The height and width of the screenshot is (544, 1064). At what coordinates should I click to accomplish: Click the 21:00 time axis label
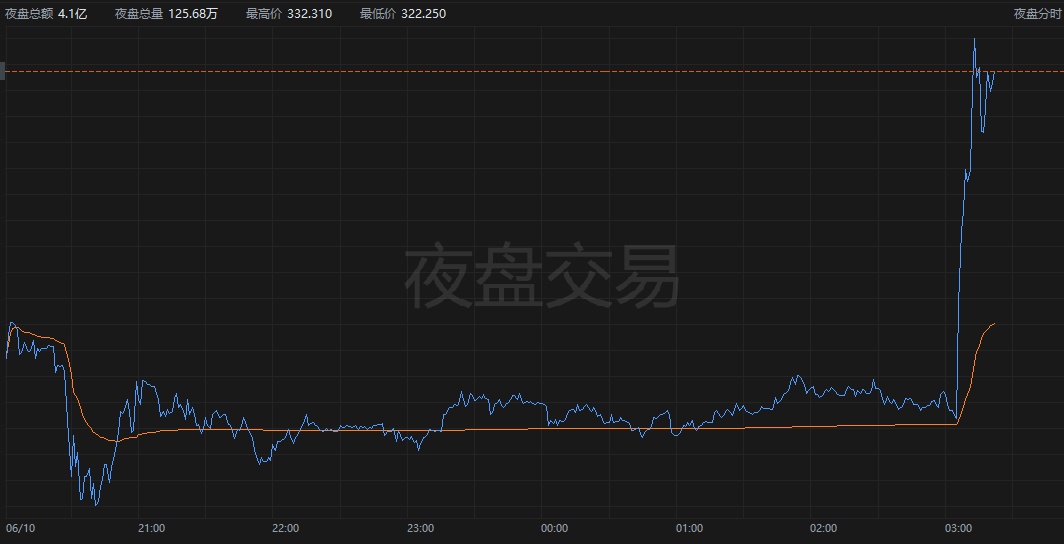151,528
